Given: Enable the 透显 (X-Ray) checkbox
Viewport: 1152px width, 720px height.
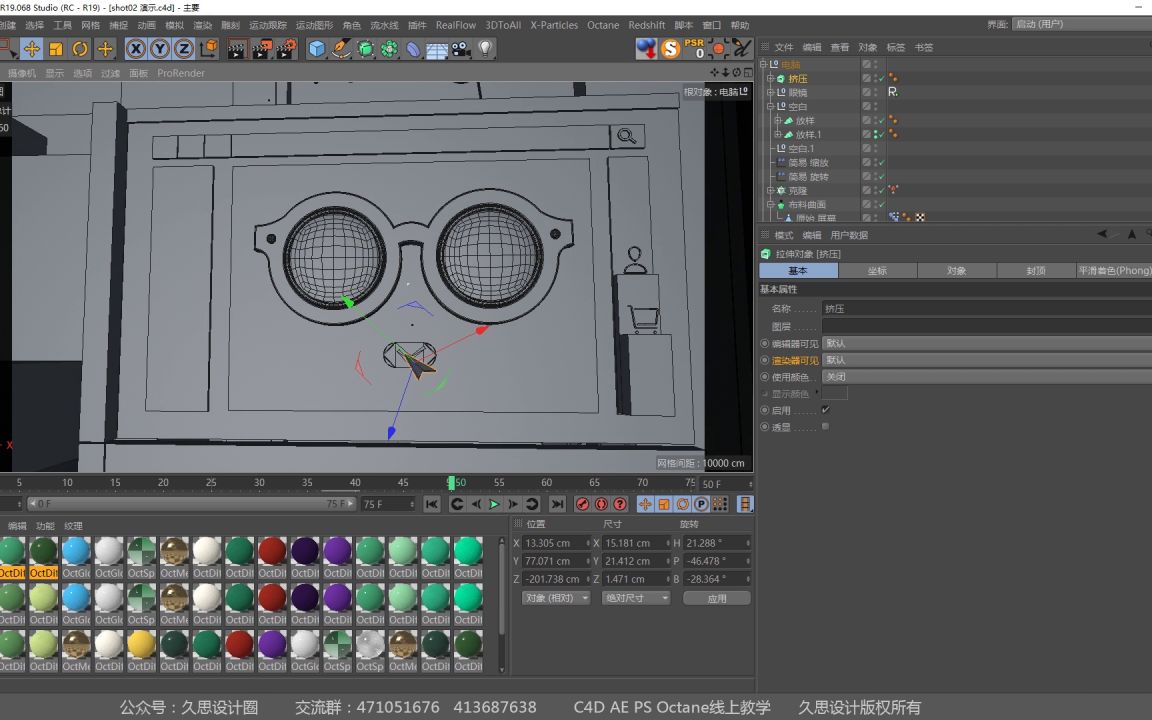Looking at the screenshot, I should [825, 427].
